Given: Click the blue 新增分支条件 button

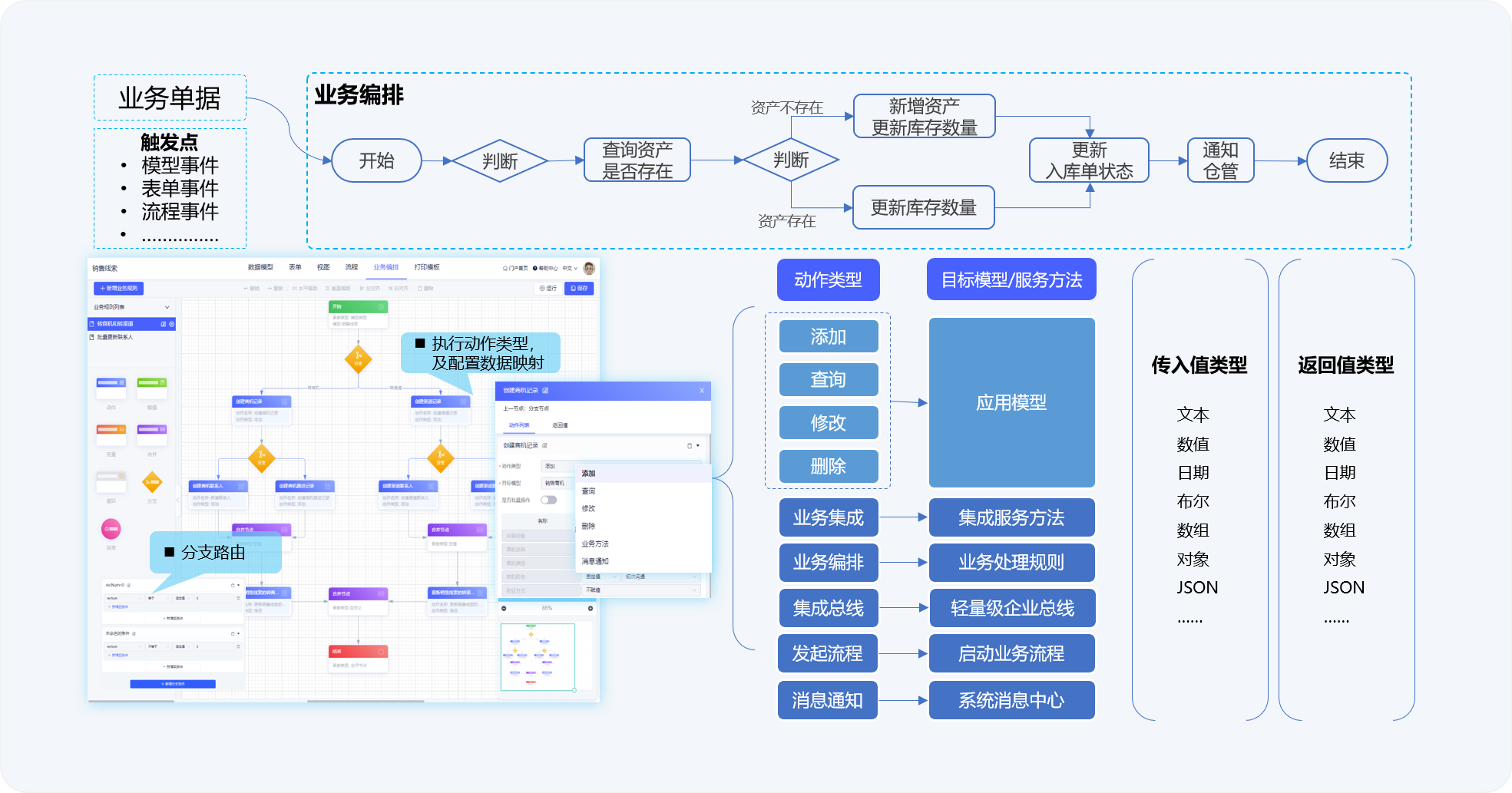Looking at the screenshot, I should click(x=173, y=684).
